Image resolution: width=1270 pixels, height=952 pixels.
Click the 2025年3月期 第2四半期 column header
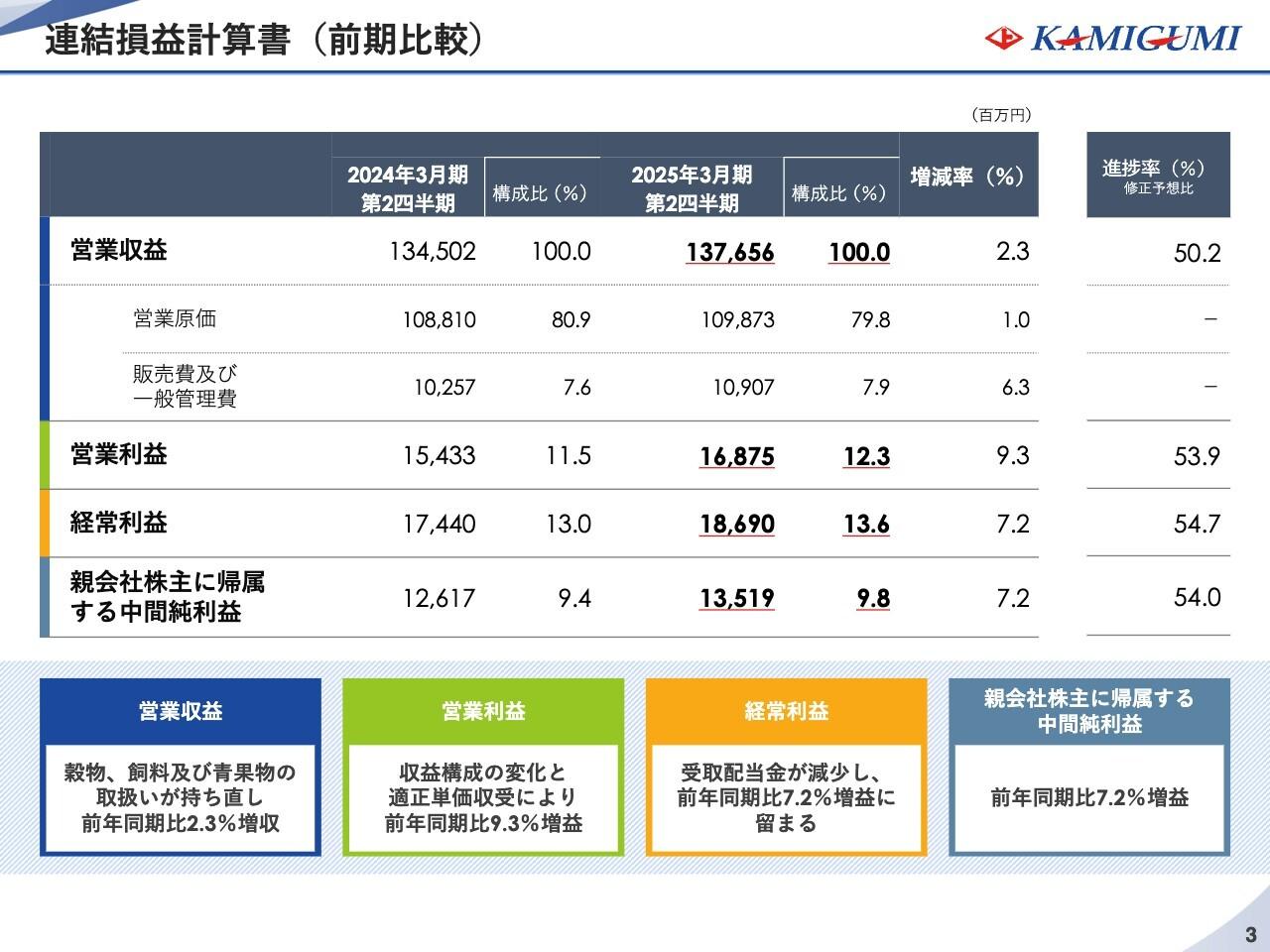pos(692,188)
